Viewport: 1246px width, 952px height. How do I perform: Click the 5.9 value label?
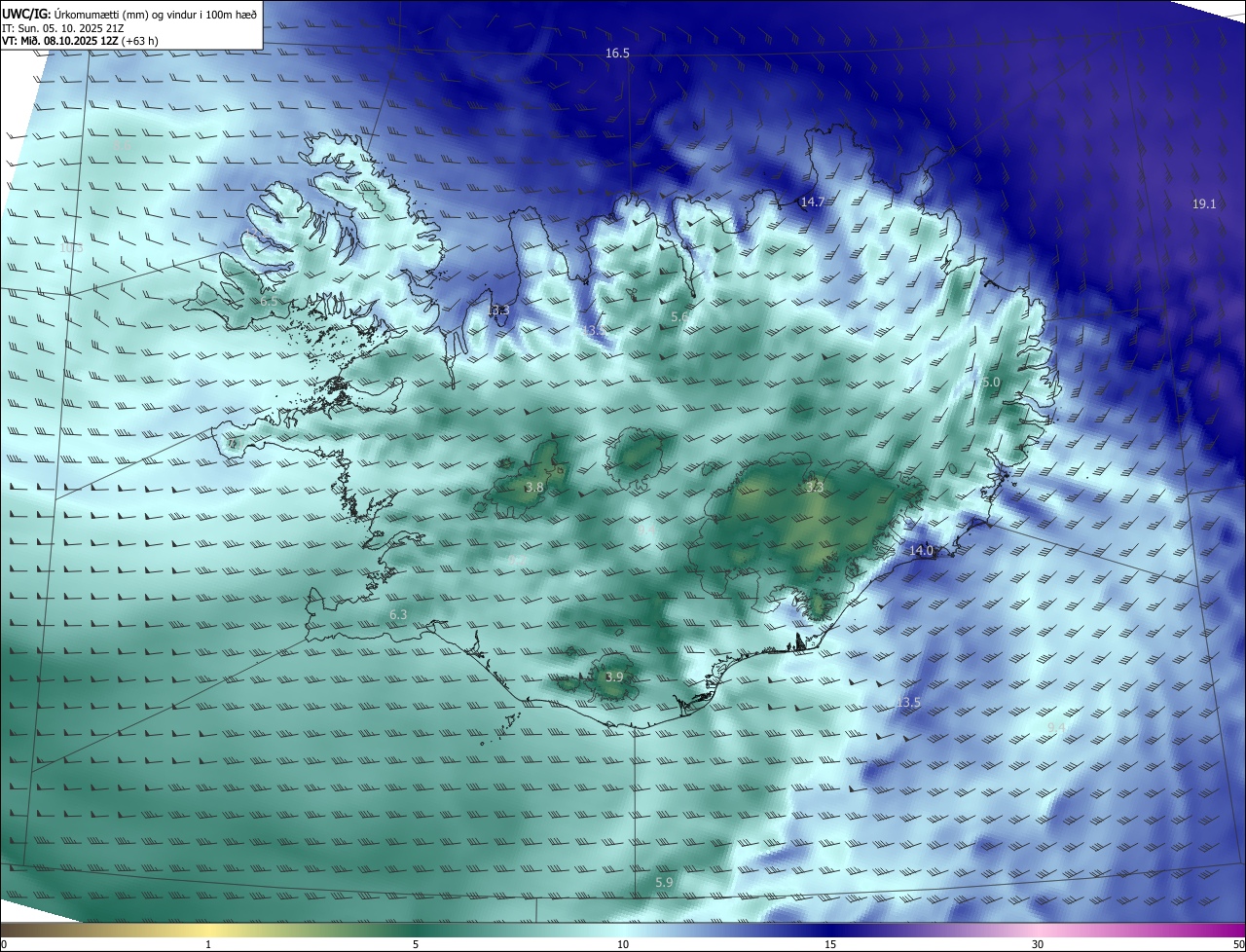[x=664, y=883]
